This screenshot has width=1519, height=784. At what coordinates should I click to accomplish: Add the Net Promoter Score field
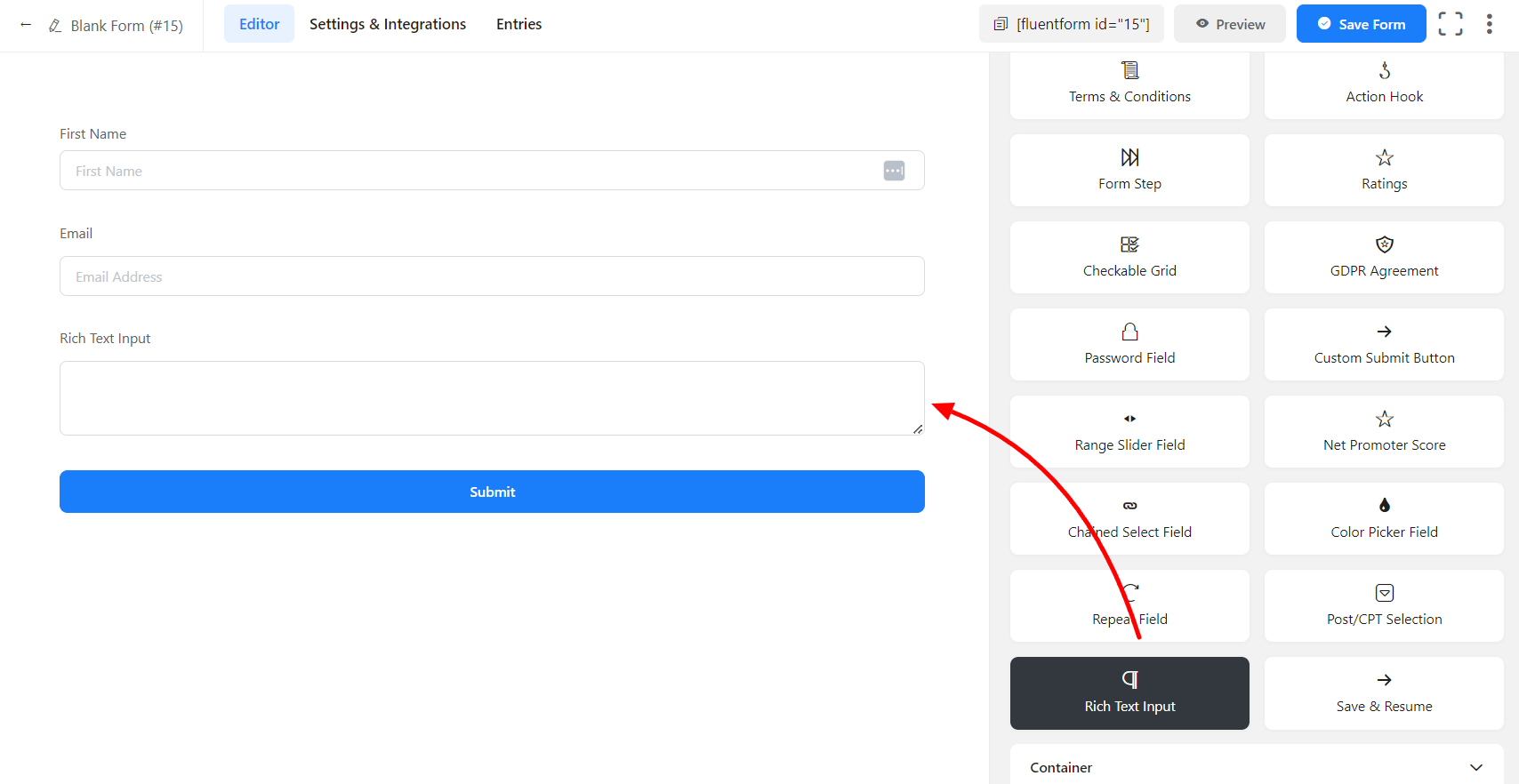click(1383, 431)
